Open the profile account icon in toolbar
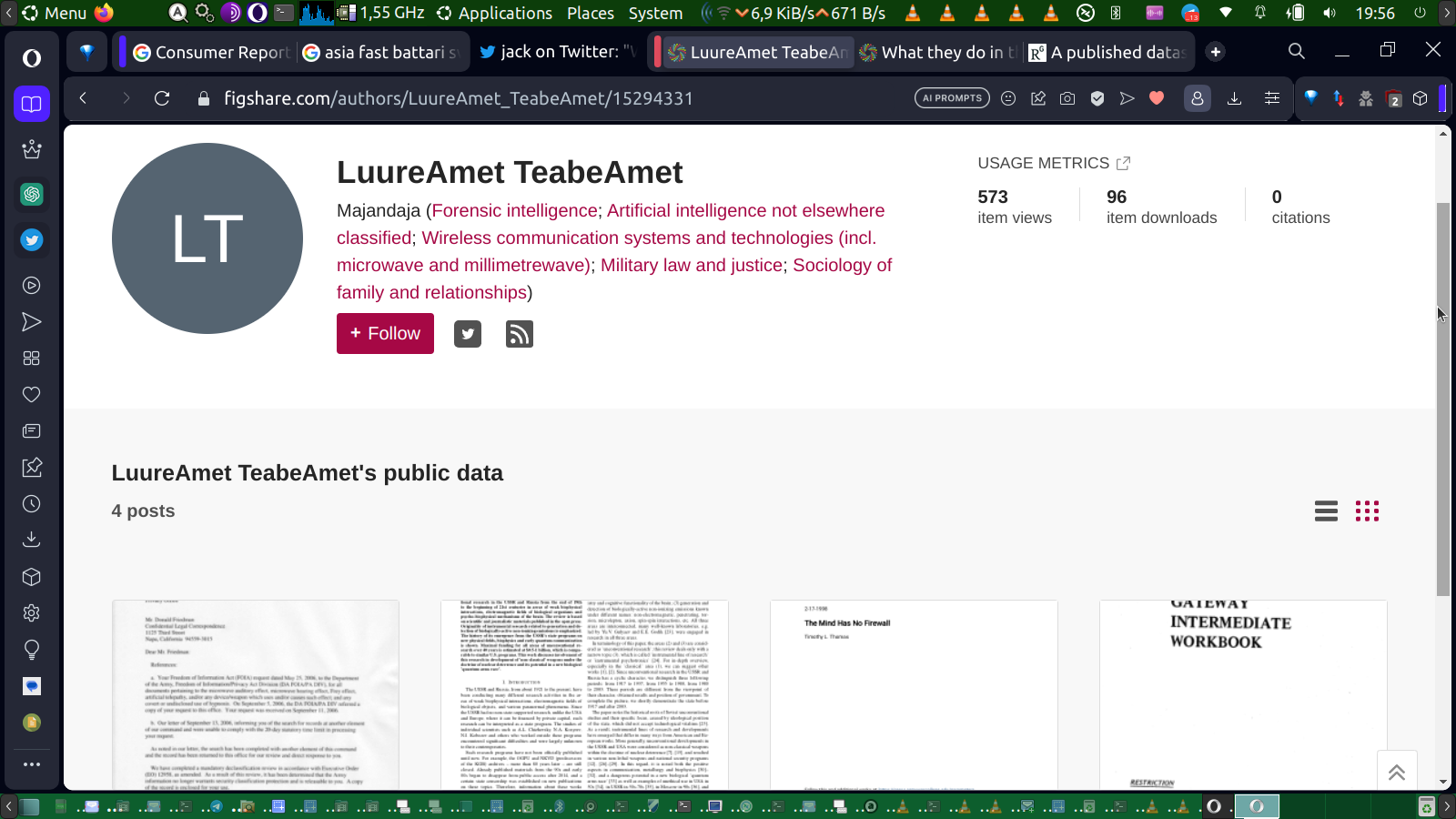 [1198, 98]
